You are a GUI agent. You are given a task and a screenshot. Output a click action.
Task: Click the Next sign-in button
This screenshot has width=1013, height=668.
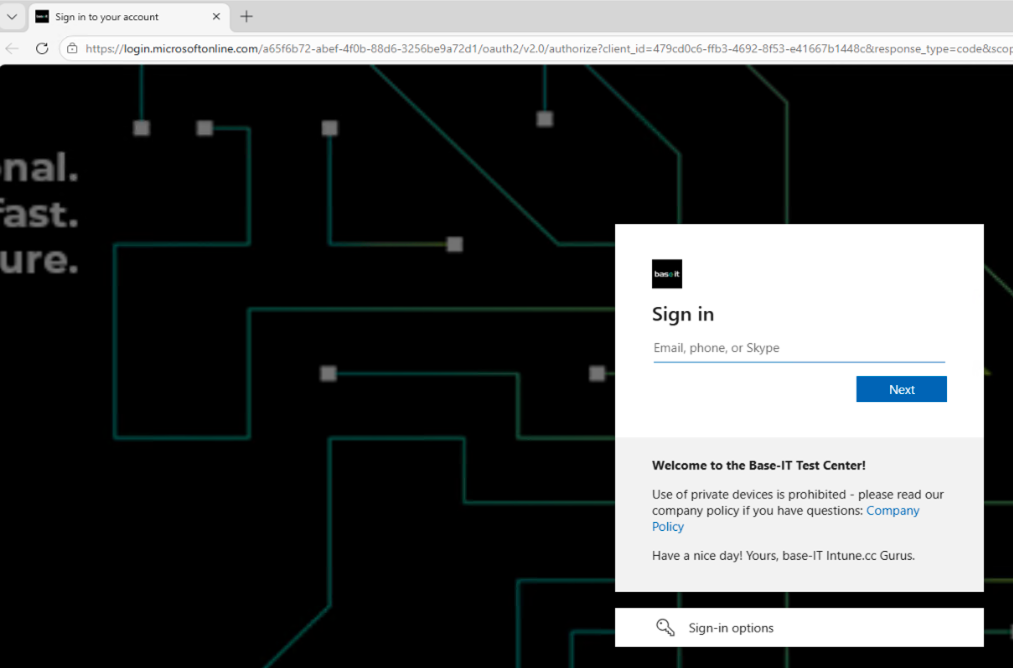tap(900, 389)
